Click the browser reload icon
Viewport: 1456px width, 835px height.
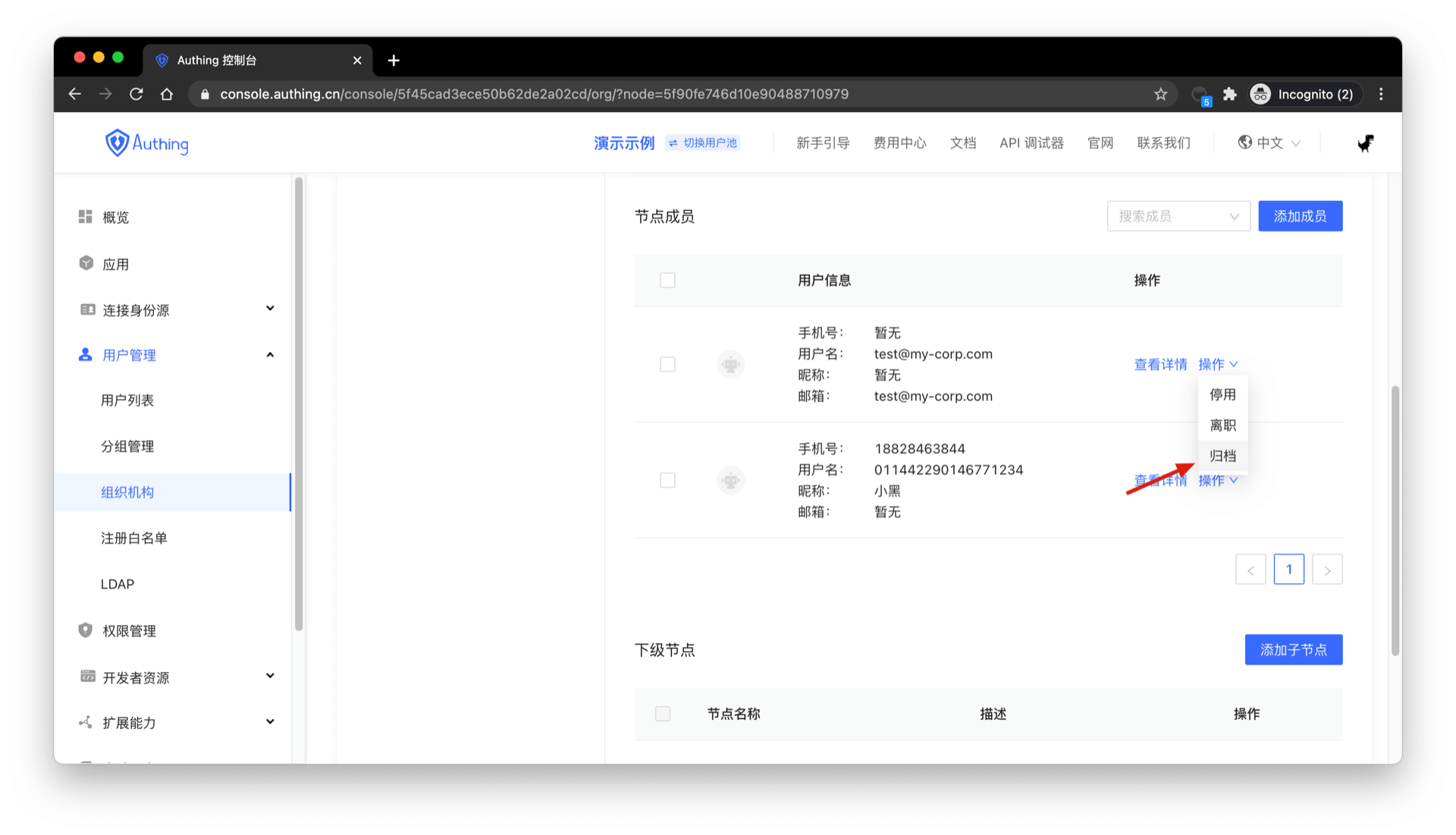coord(136,94)
